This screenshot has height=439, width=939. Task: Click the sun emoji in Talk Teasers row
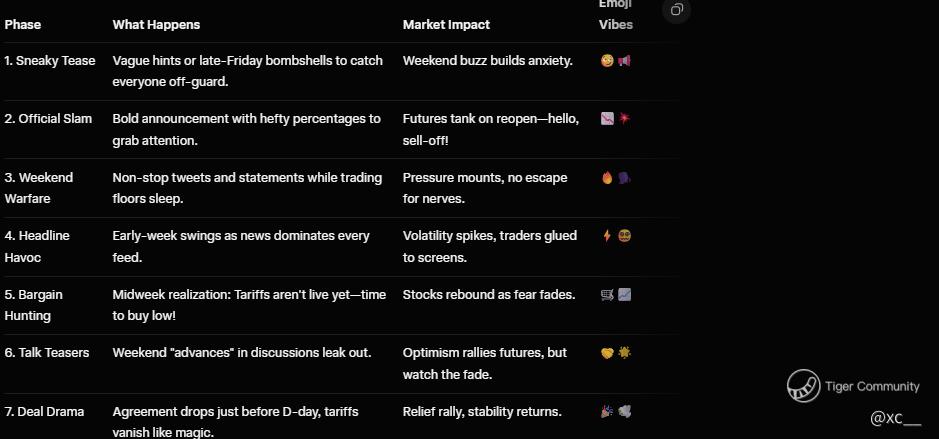click(x=624, y=353)
